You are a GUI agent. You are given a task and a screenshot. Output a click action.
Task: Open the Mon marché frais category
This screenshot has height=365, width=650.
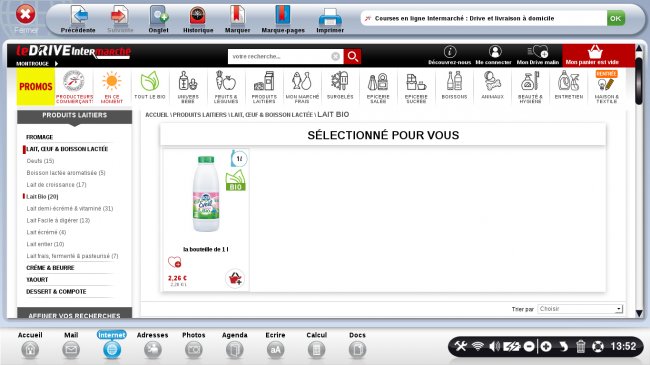[302, 87]
